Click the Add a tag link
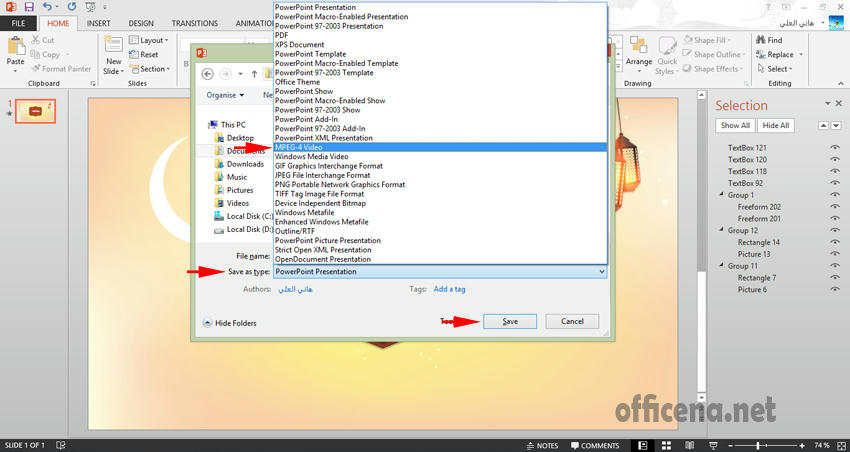 (449, 289)
